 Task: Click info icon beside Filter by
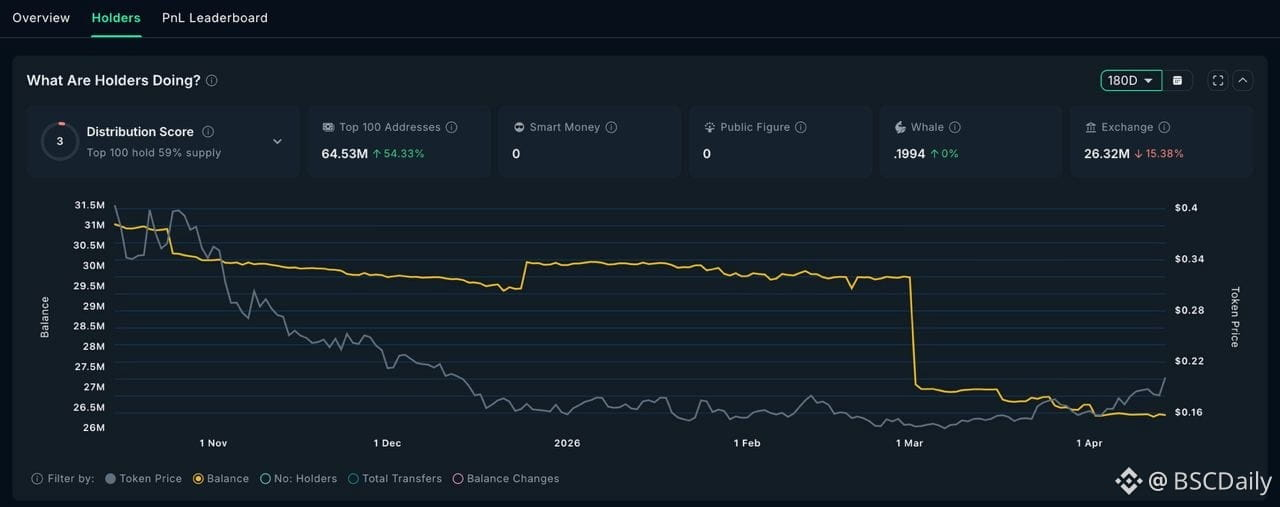[37, 479]
